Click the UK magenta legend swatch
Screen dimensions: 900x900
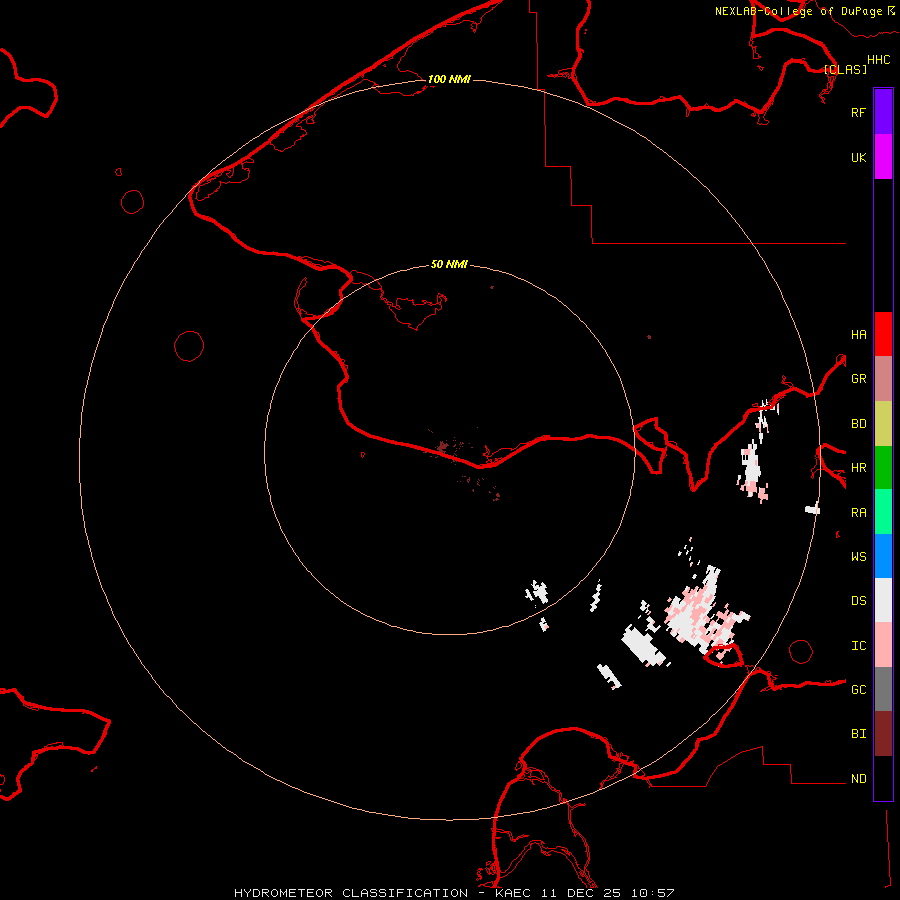(x=883, y=157)
